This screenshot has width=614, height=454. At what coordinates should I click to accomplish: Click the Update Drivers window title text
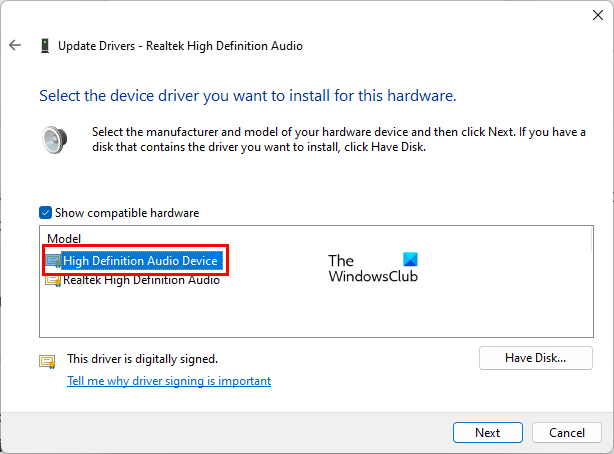[180, 46]
